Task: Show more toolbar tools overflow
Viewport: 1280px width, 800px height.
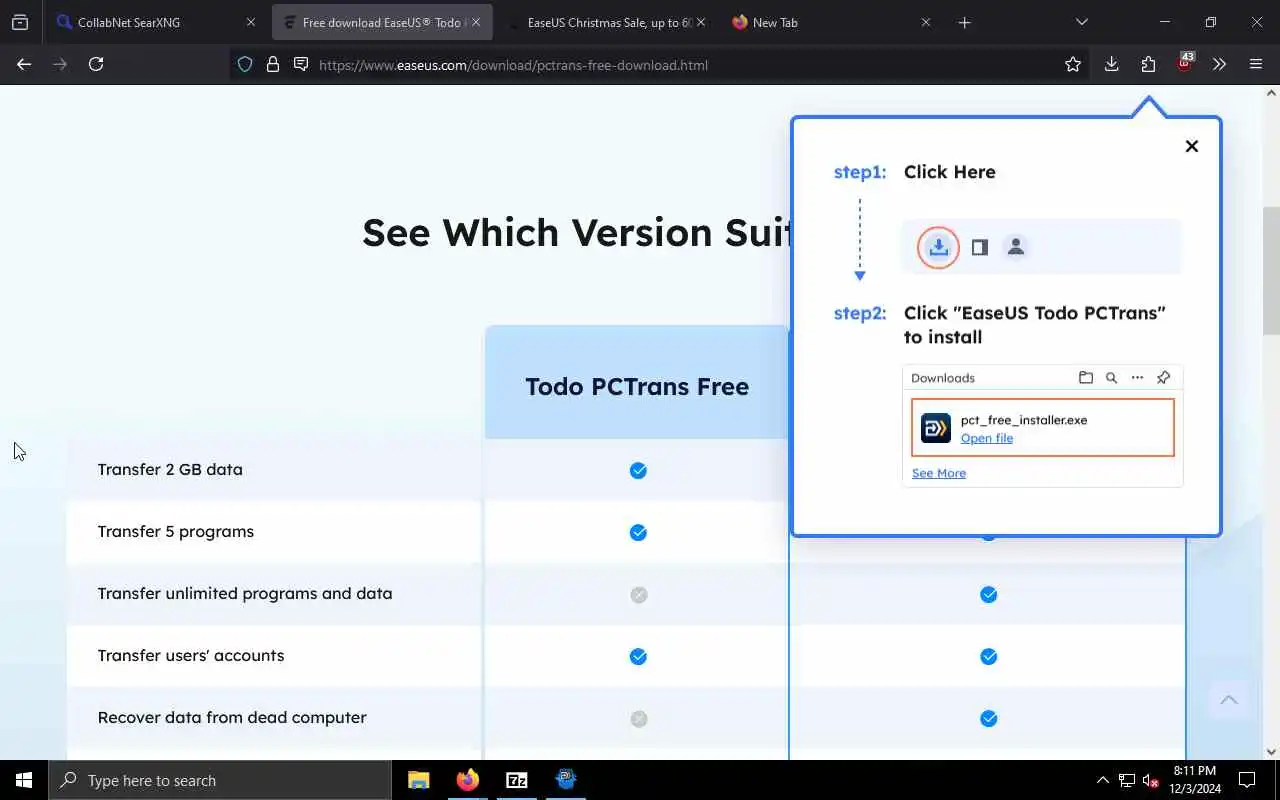Action: click(1219, 64)
